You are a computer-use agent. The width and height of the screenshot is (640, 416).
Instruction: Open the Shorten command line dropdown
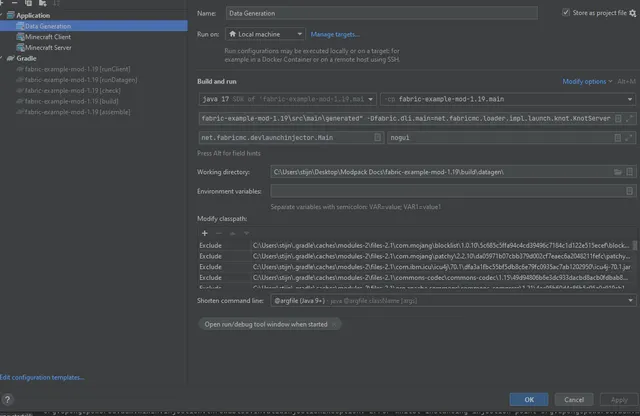coord(453,300)
